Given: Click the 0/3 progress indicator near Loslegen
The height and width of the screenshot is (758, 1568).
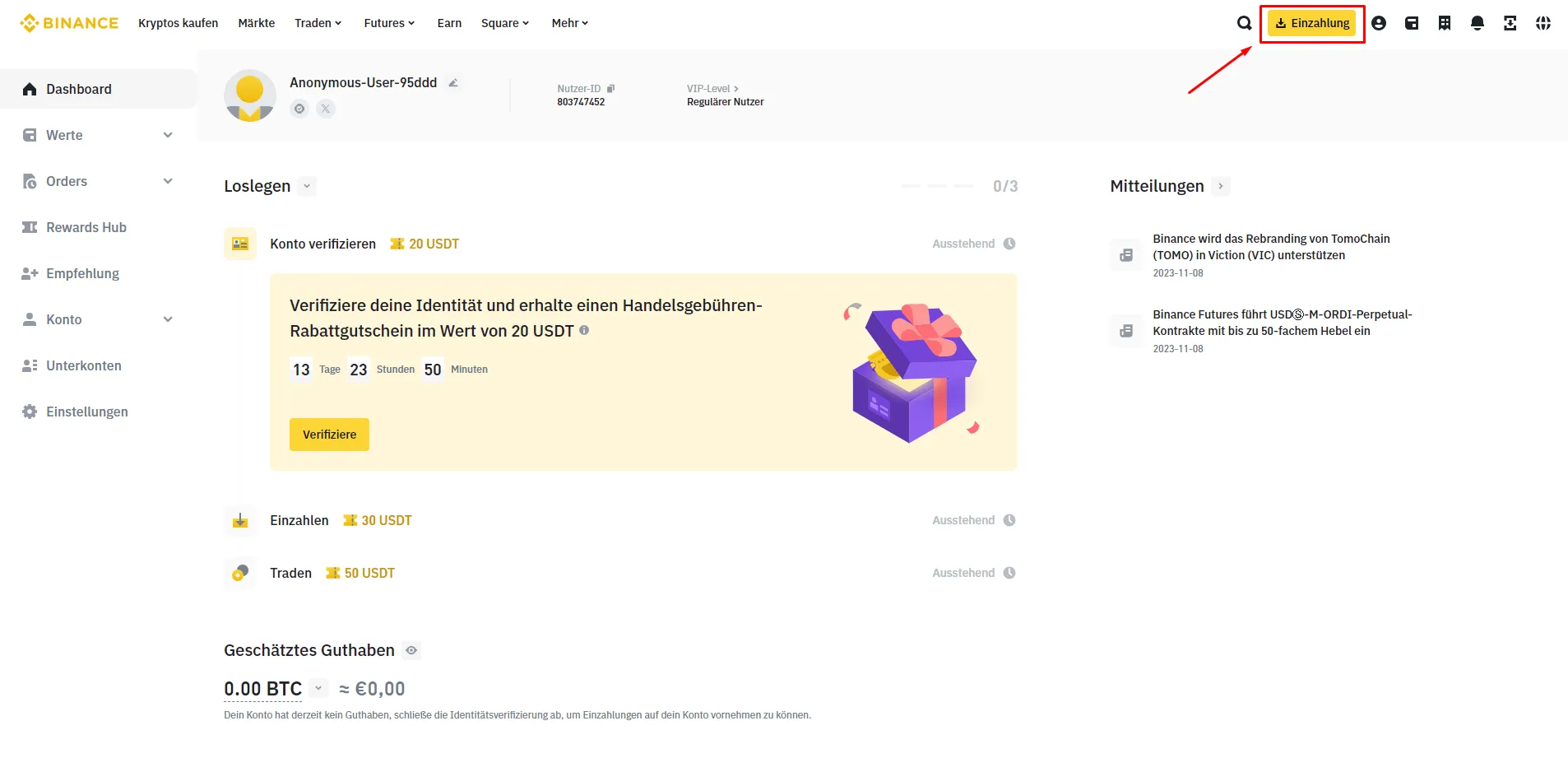Looking at the screenshot, I should click(x=1004, y=186).
